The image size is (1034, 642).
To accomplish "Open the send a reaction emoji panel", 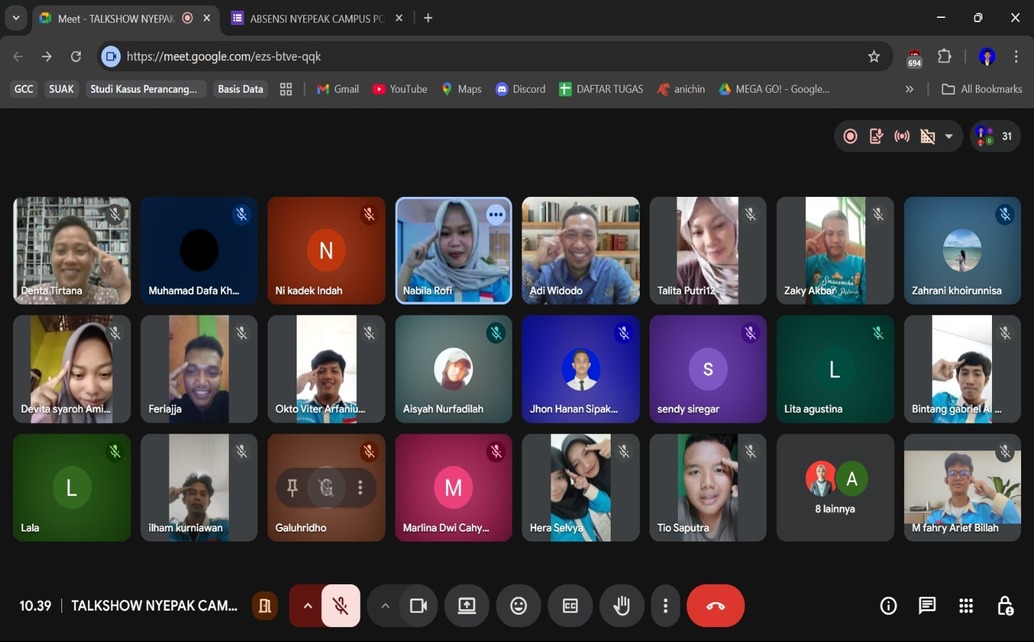I will click(518, 606).
